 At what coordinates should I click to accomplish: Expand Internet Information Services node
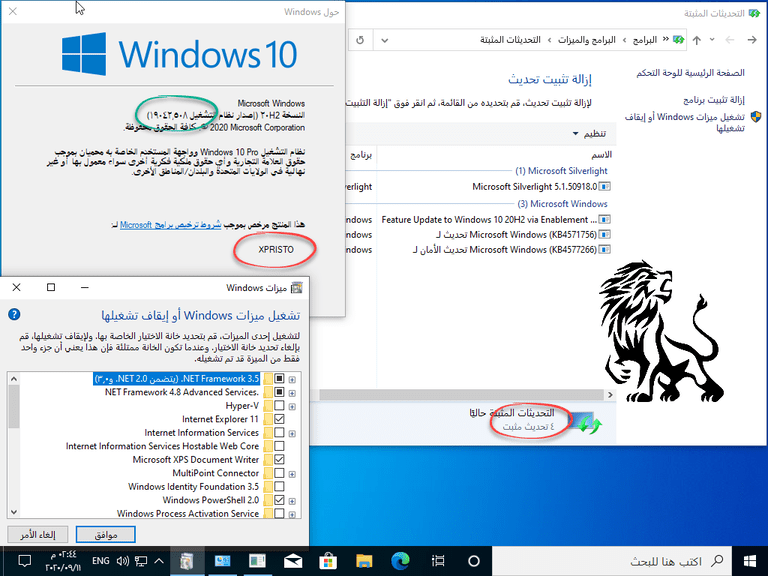click(x=292, y=433)
